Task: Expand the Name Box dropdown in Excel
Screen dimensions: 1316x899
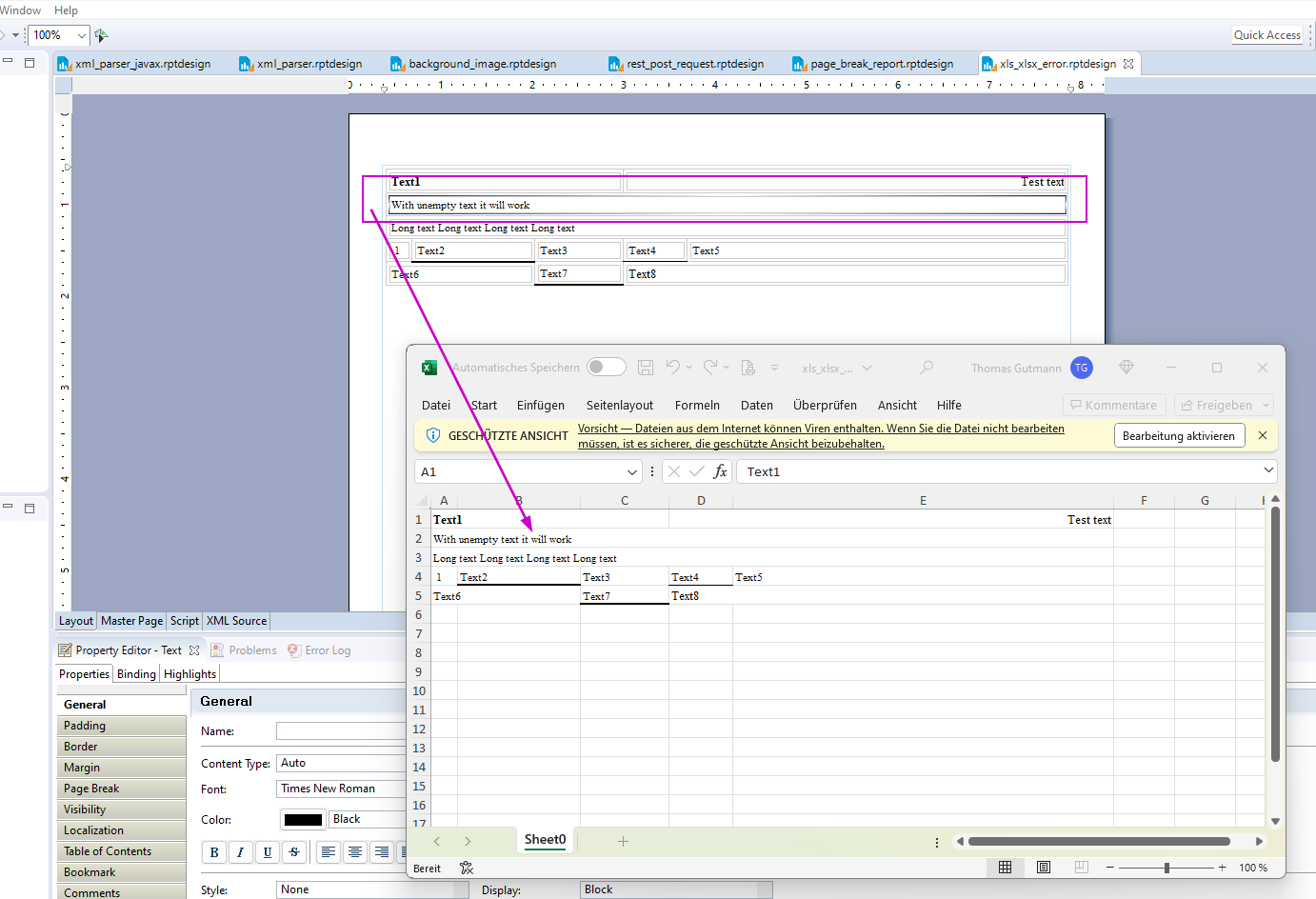Action: click(634, 470)
